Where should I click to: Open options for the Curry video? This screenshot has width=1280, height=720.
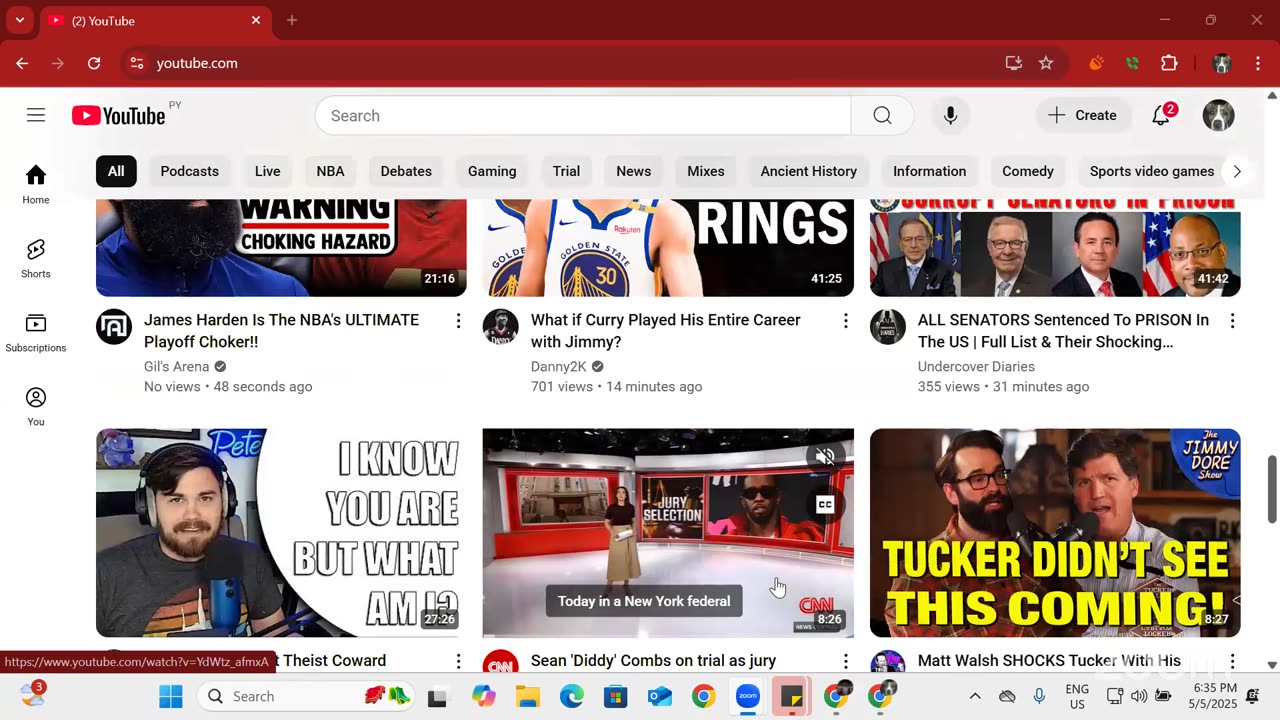(x=845, y=321)
